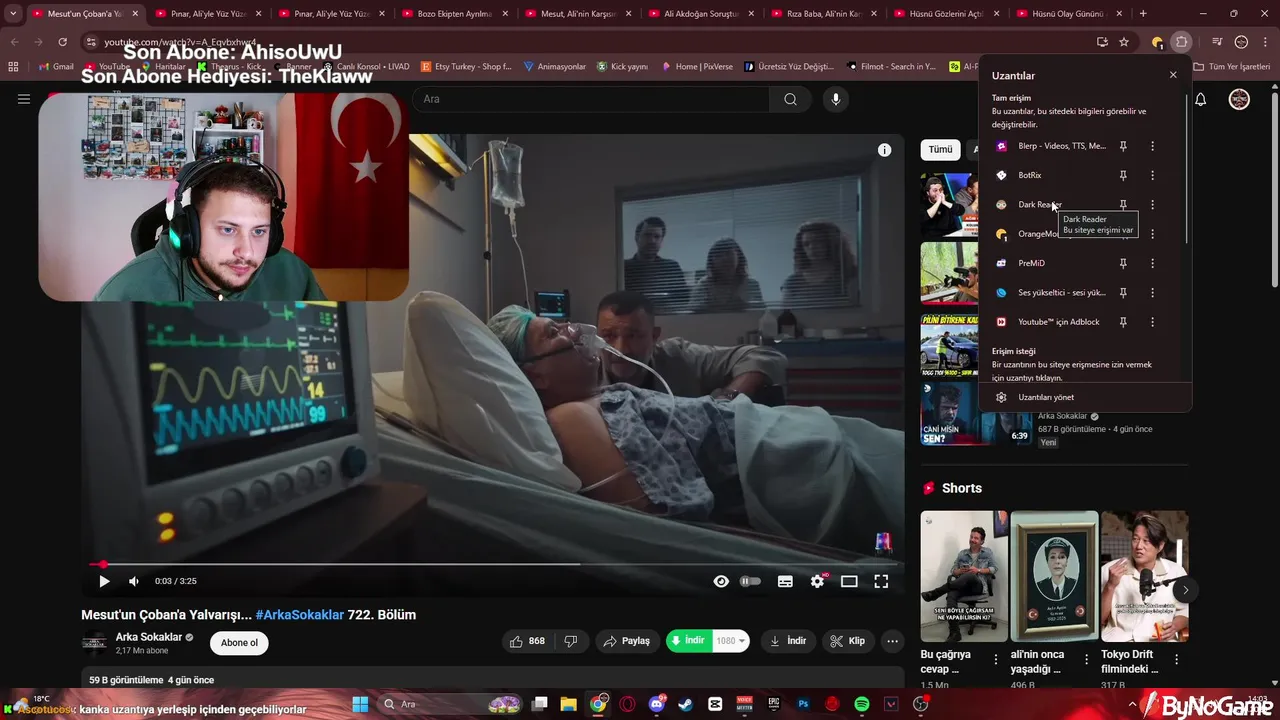Pin the Blerp extension to toolbar
Screen dimensions: 1280x720
[x=1123, y=146]
